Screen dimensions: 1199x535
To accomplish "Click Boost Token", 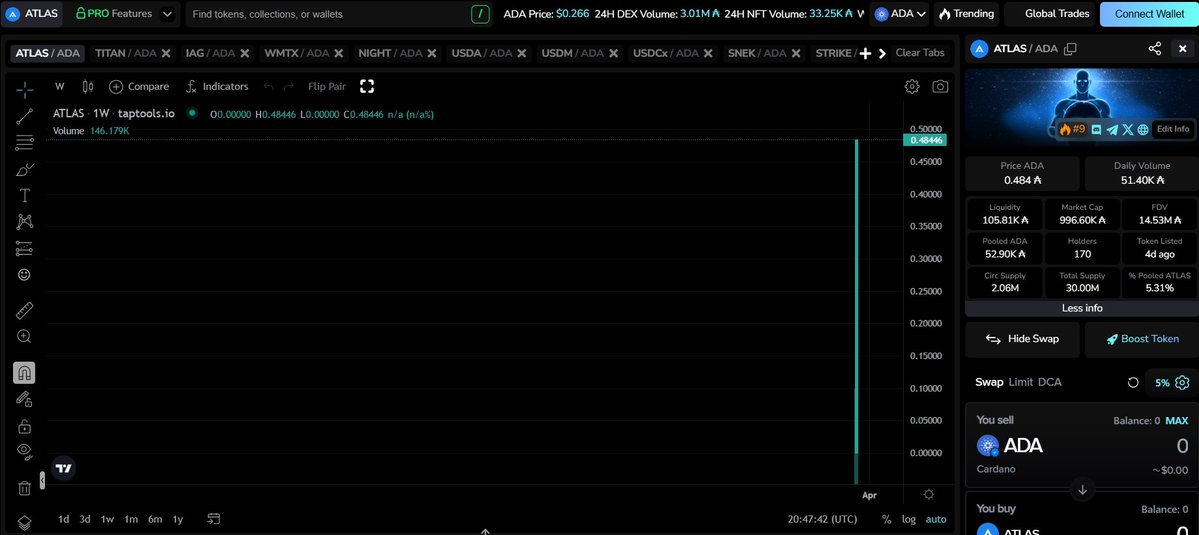I will (x=1142, y=339).
